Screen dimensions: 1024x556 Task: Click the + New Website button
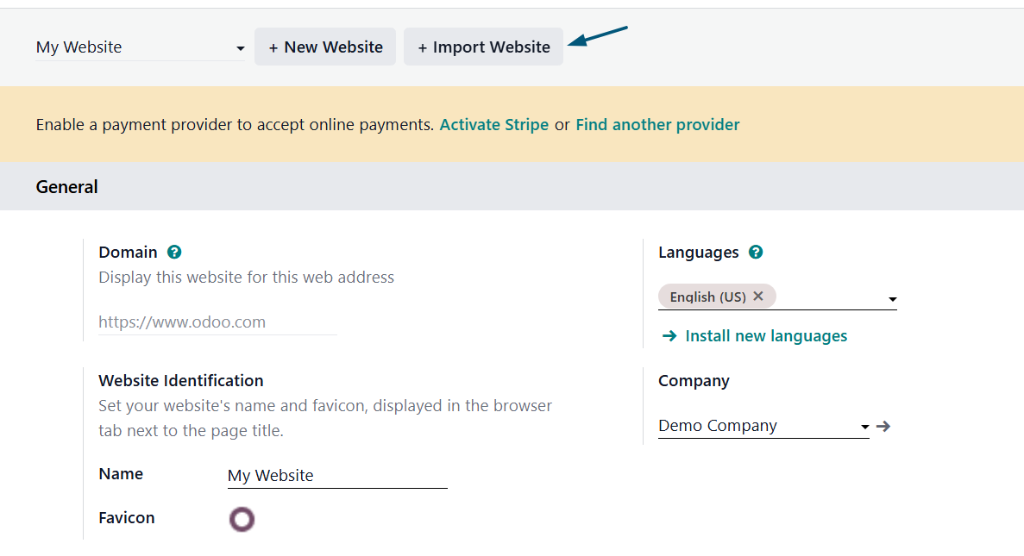[x=325, y=47]
